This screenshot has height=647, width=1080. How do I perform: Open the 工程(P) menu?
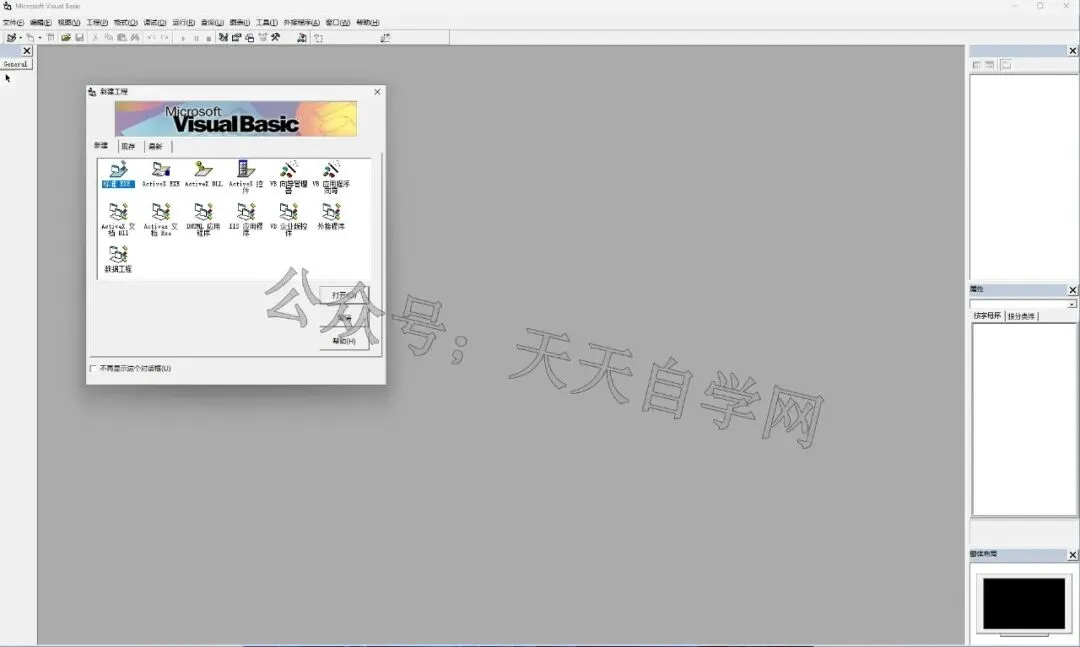(x=97, y=23)
